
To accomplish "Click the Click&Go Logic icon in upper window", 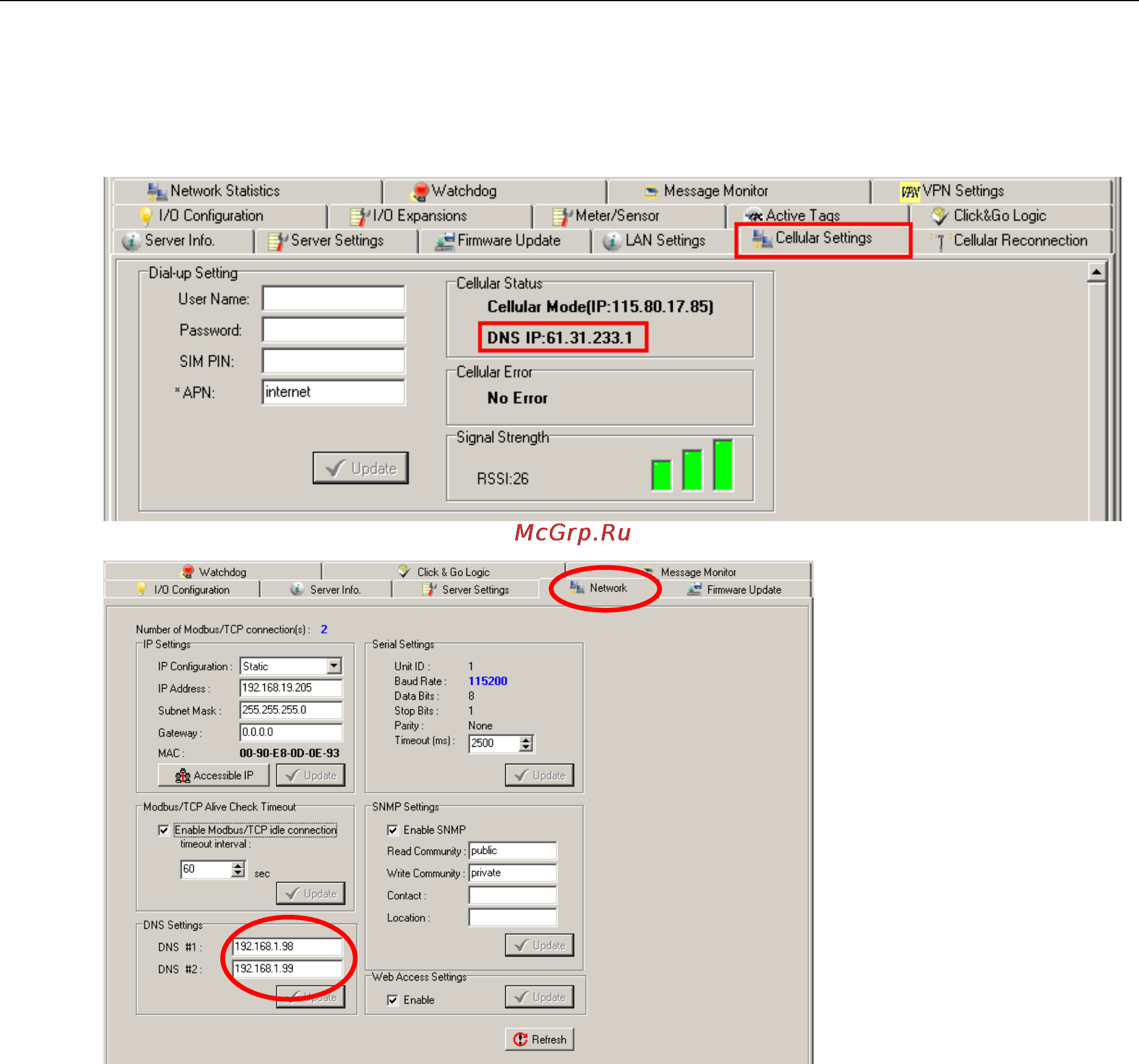I will tap(940, 216).
